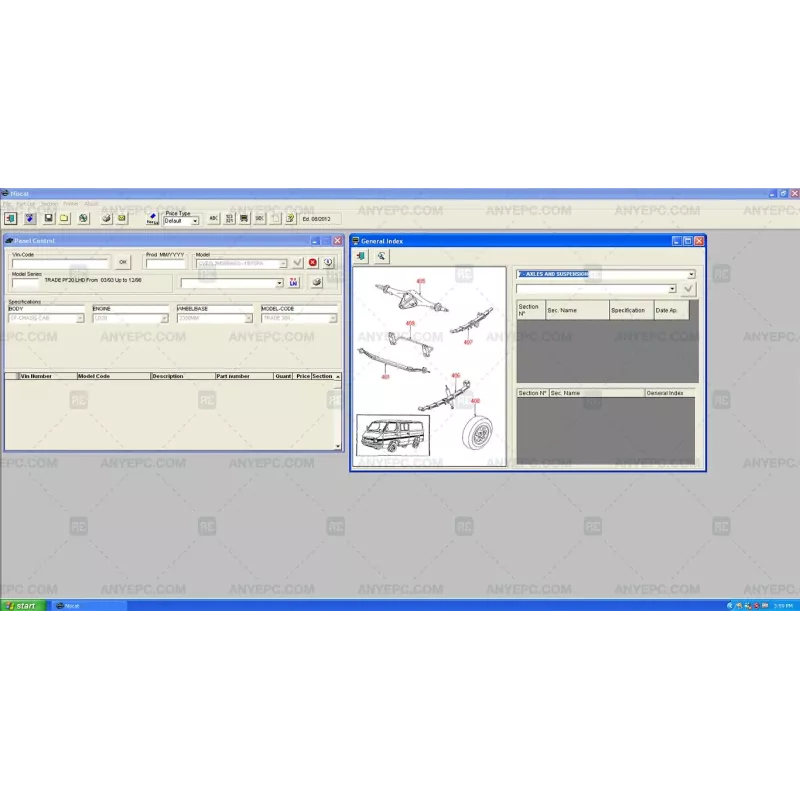The image size is (800, 800).
Task: Open the Printer menu from the menu bar
Action: pos(71,203)
